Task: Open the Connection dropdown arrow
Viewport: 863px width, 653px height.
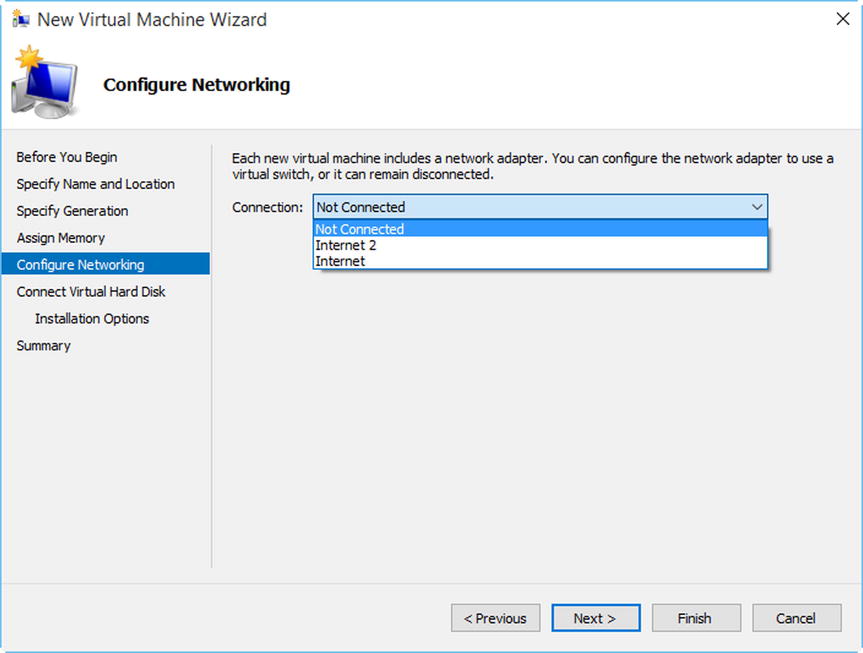Action: point(757,208)
